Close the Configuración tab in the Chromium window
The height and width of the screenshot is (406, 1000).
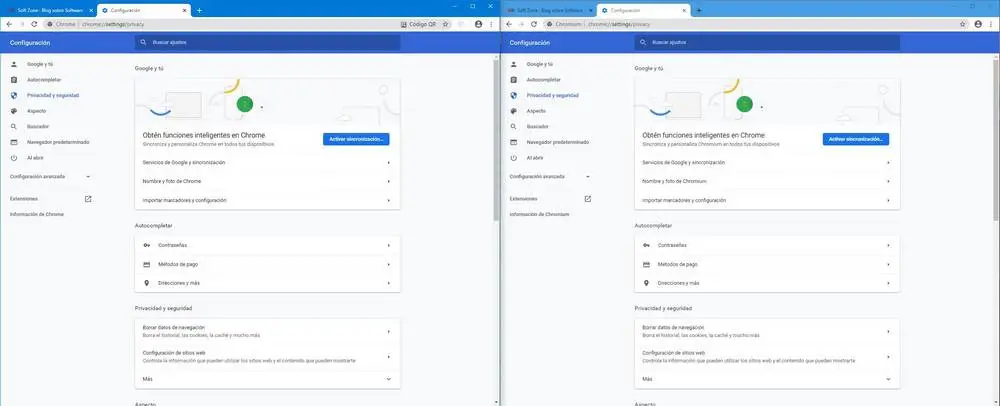pos(685,11)
